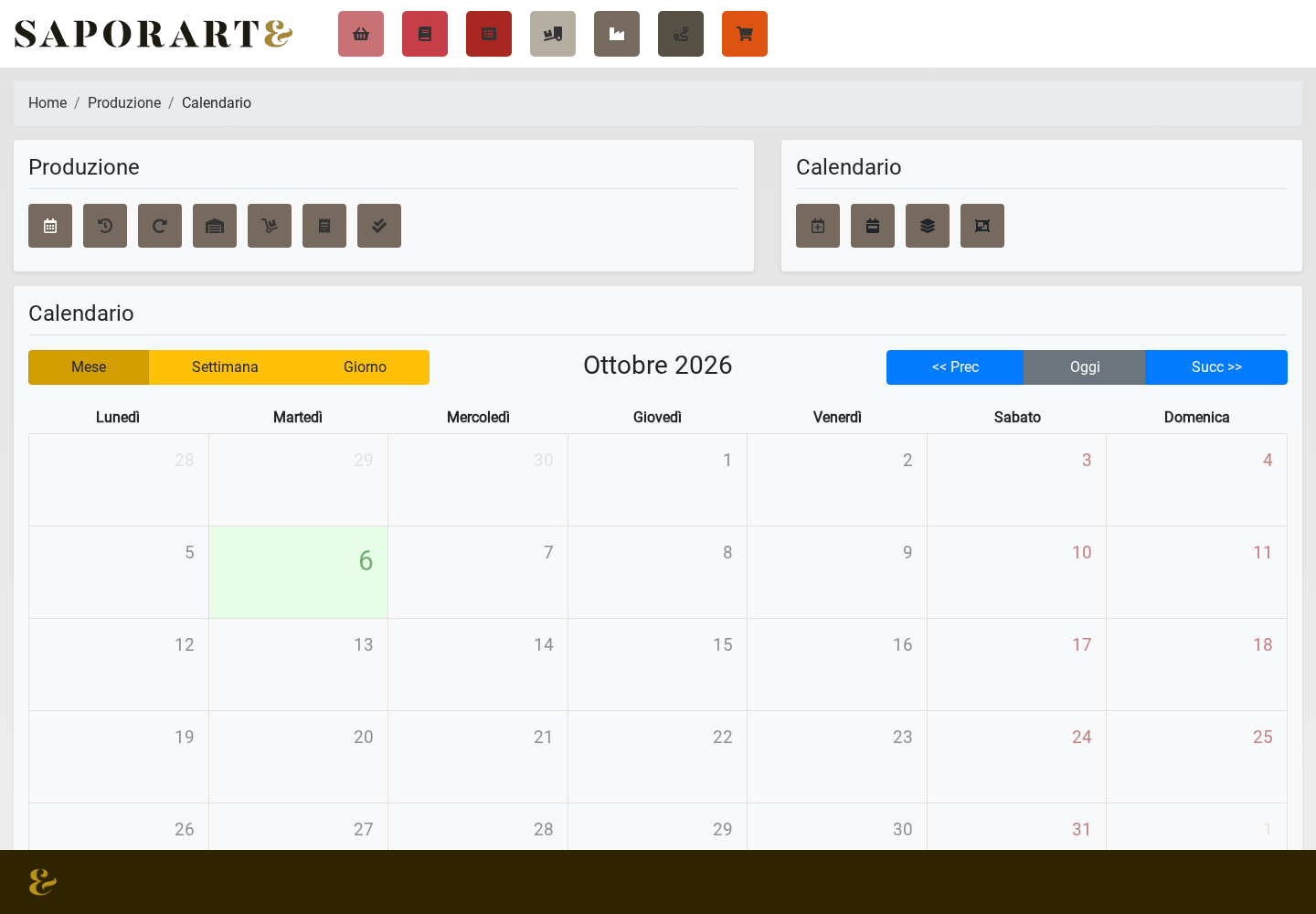The image size is (1316, 914).
Task: Go to previous month with Prec
Action: (955, 367)
